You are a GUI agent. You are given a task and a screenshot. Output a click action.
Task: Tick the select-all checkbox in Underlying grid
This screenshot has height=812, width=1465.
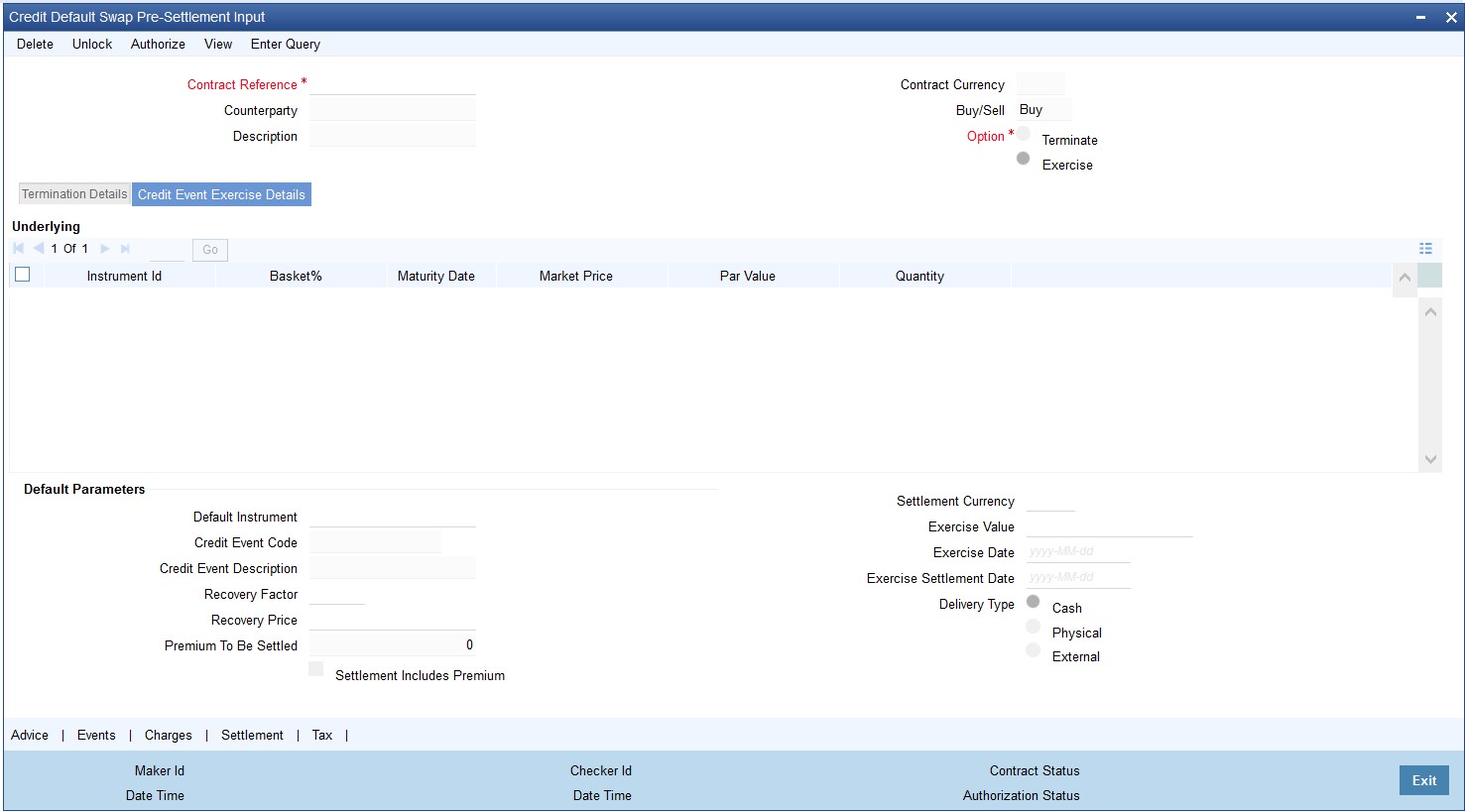[x=23, y=275]
